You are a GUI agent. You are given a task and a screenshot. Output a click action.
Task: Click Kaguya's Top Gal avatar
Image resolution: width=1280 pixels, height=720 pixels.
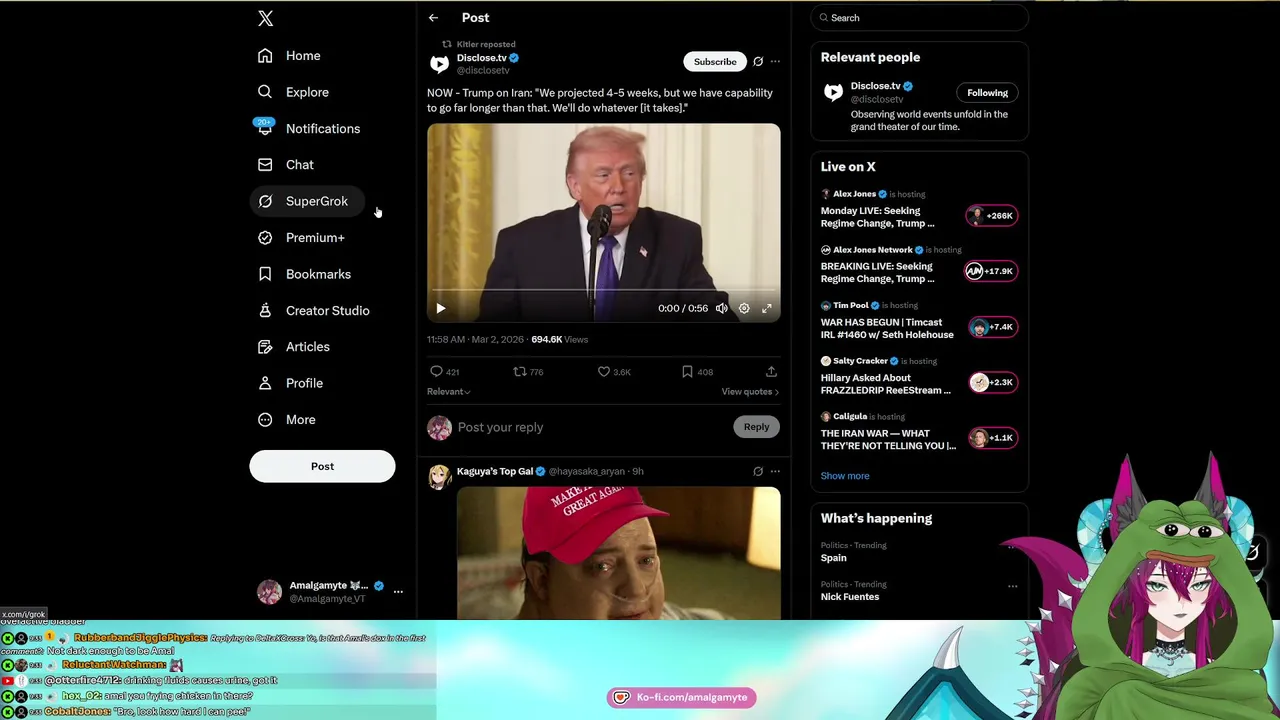click(x=439, y=476)
